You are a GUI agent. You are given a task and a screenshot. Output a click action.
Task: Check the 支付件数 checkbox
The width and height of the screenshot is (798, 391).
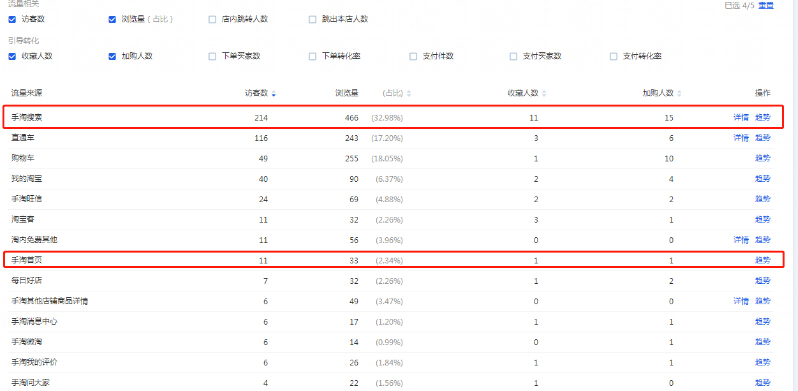pos(413,57)
